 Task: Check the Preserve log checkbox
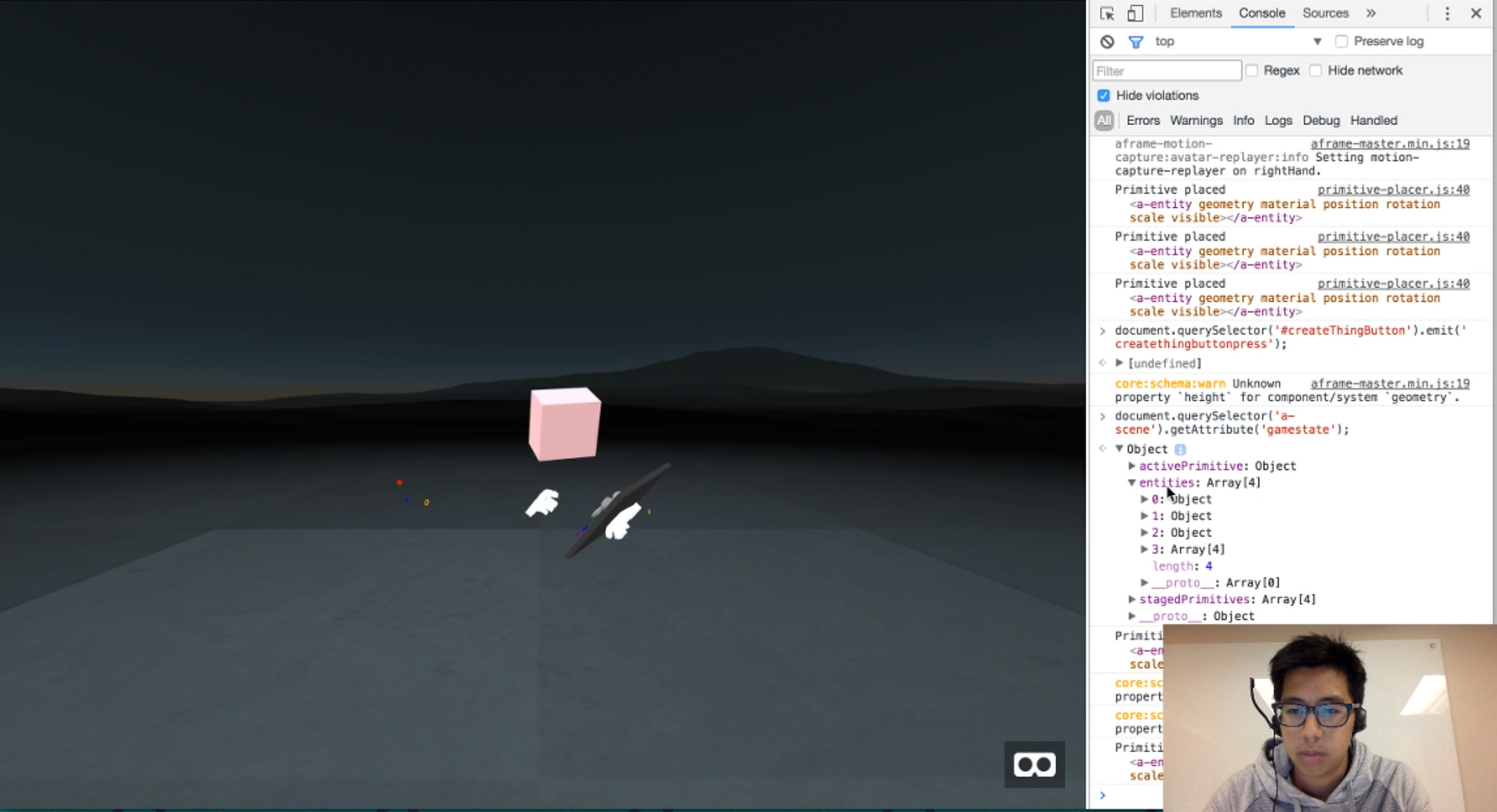1341,41
